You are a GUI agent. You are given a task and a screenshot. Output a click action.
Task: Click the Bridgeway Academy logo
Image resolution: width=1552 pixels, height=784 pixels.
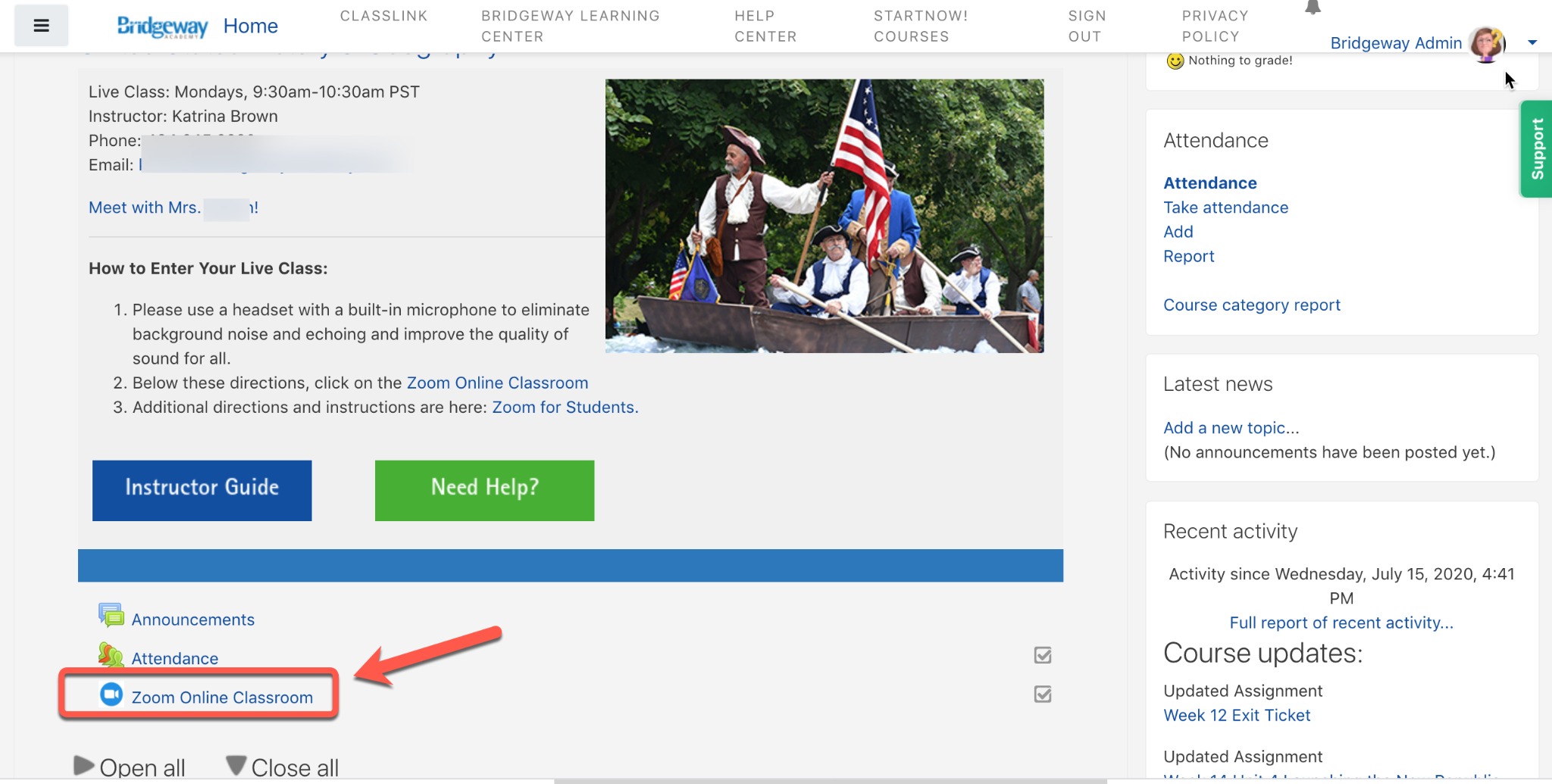click(x=162, y=27)
